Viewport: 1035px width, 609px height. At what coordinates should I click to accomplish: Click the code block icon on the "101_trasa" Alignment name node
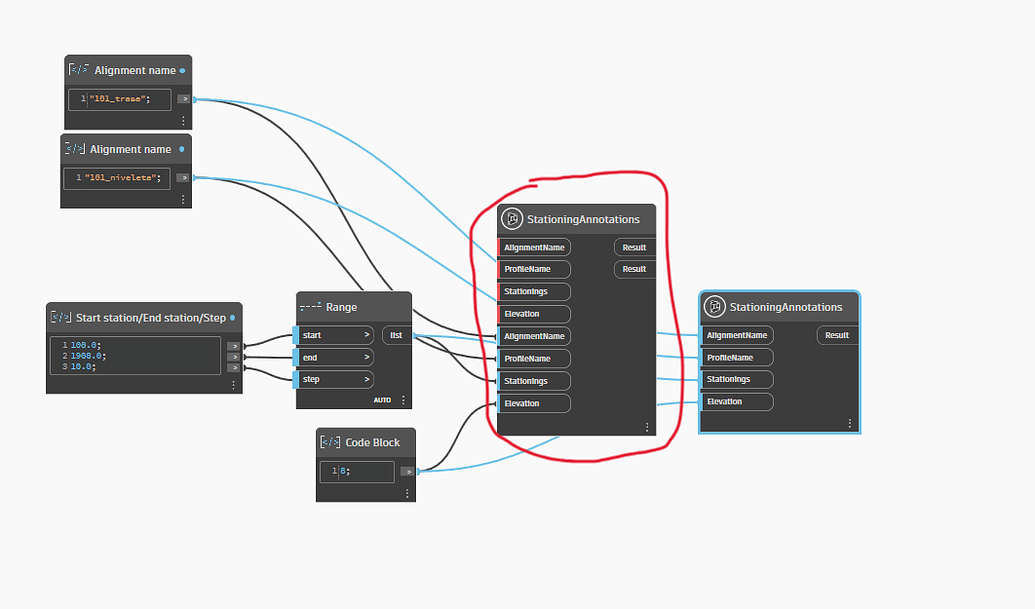coord(77,70)
